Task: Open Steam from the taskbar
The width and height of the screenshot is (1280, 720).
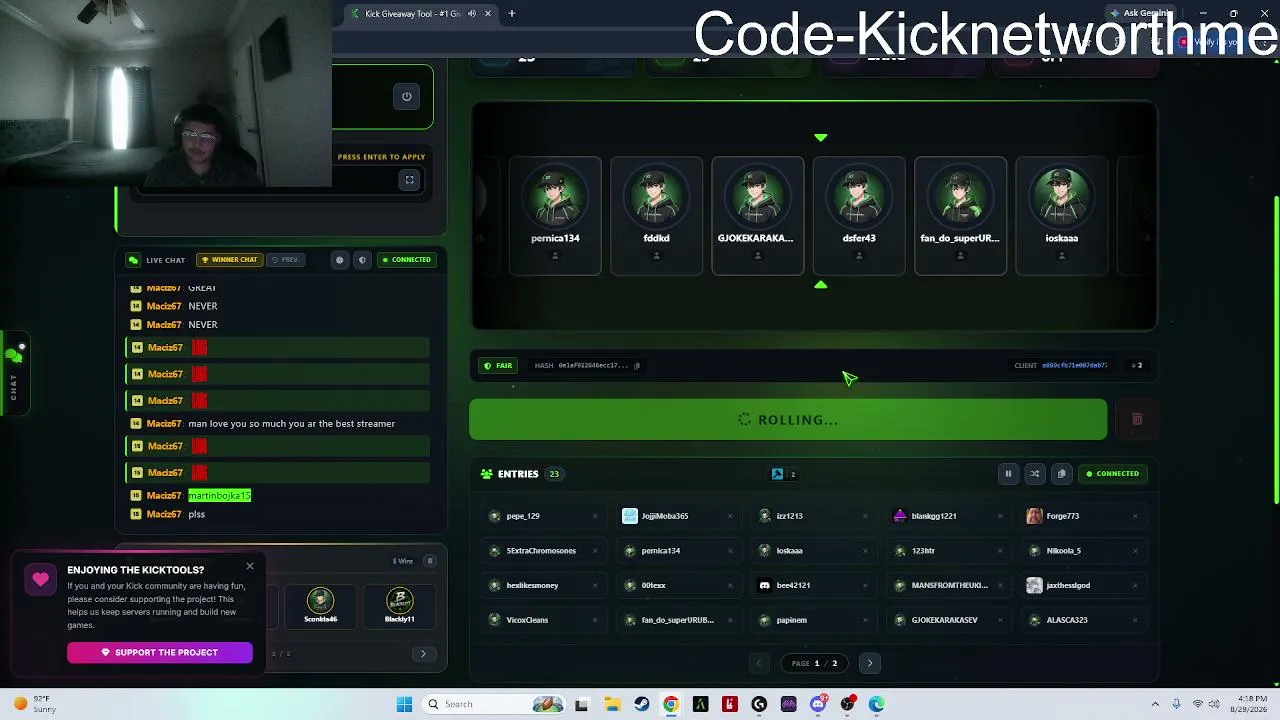Action: [x=641, y=704]
